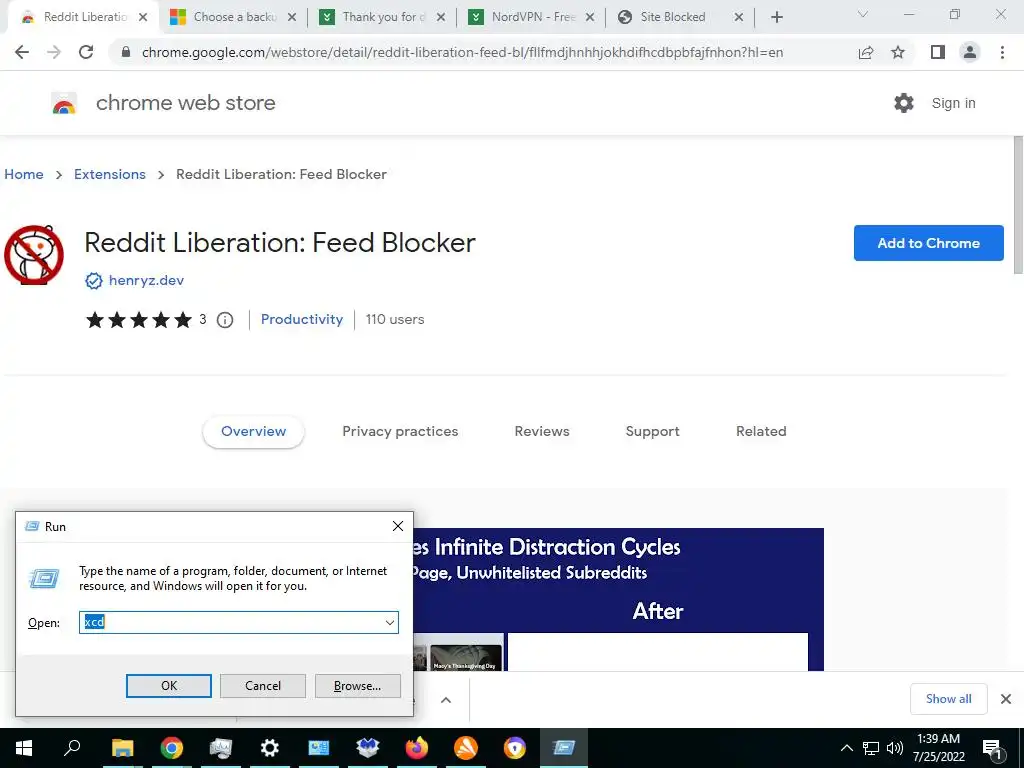Close the Run dialog
Image resolution: width=1024 pixels, height=768 pixels.
(398, 526)
